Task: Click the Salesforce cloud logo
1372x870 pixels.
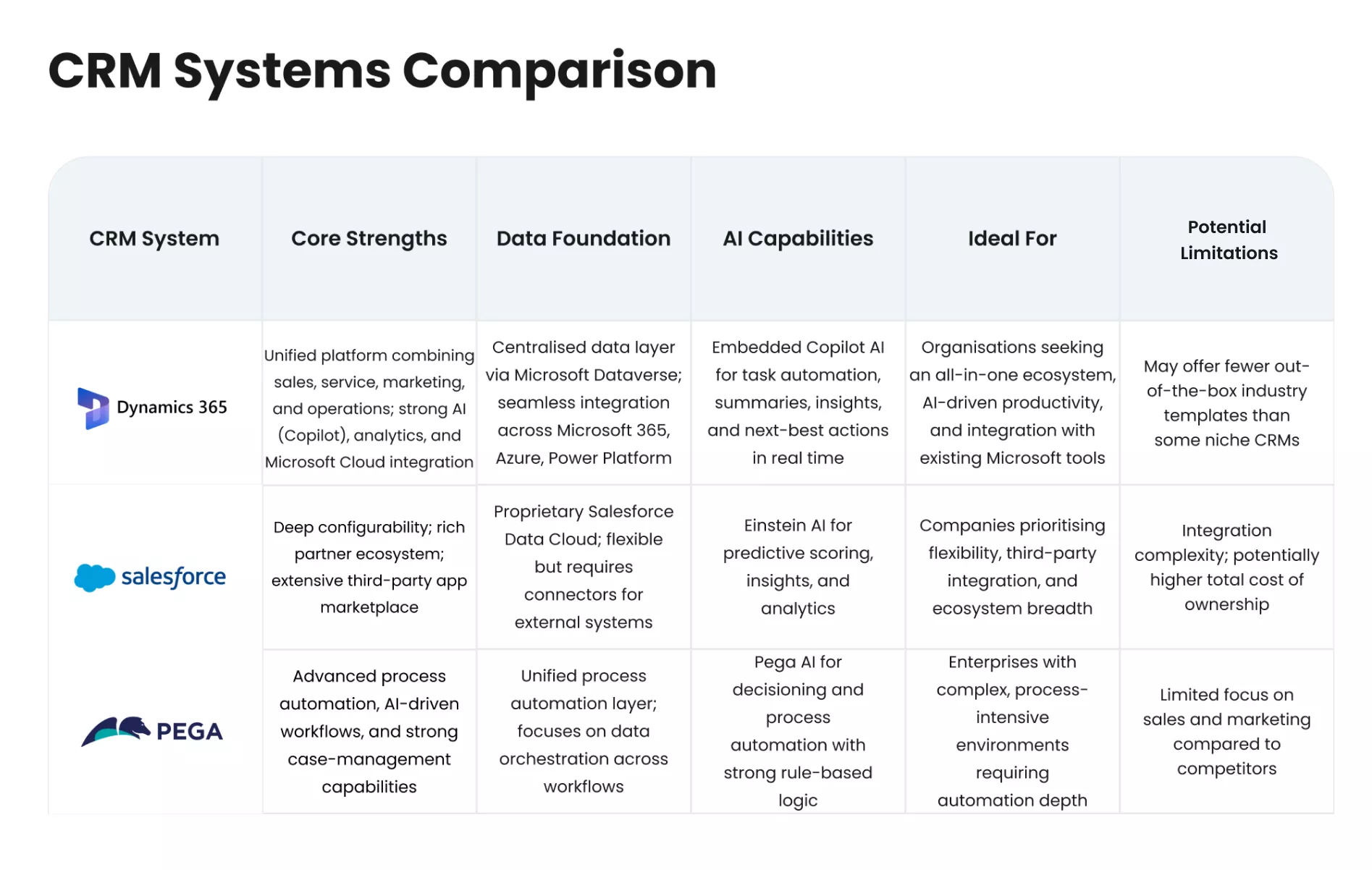Action: coord(94,578)
